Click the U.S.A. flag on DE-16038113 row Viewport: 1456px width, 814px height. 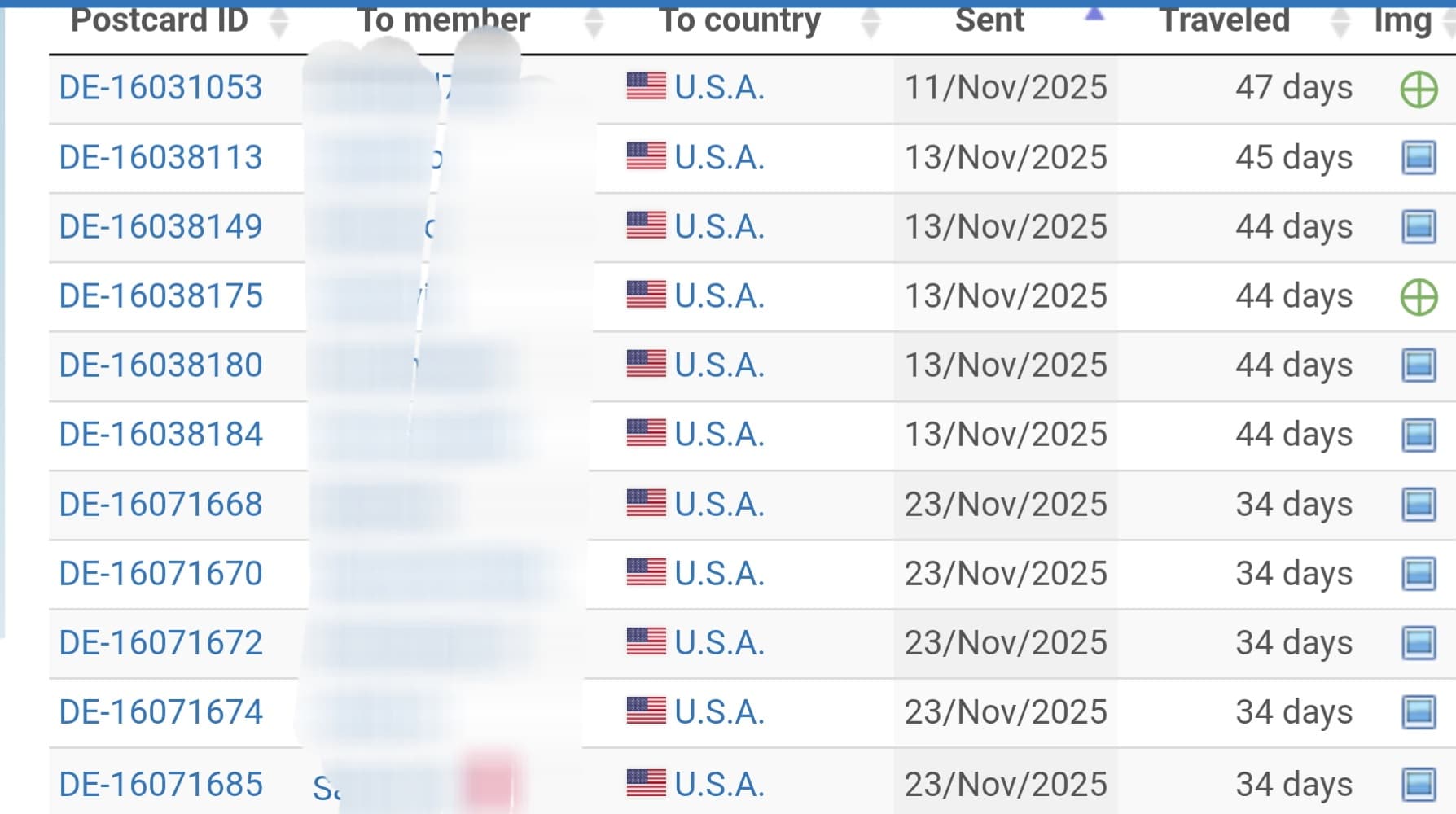coord(646,156)
